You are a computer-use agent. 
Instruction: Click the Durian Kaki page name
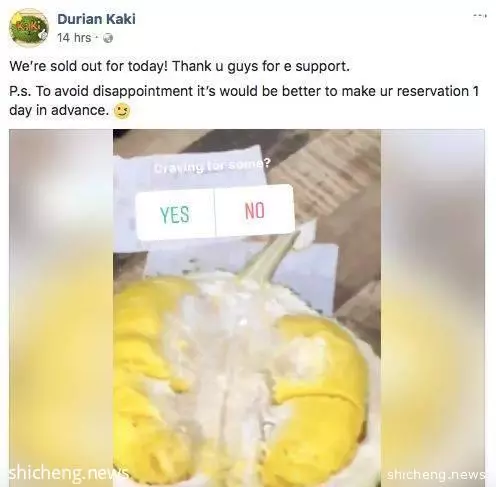[96, 19]
